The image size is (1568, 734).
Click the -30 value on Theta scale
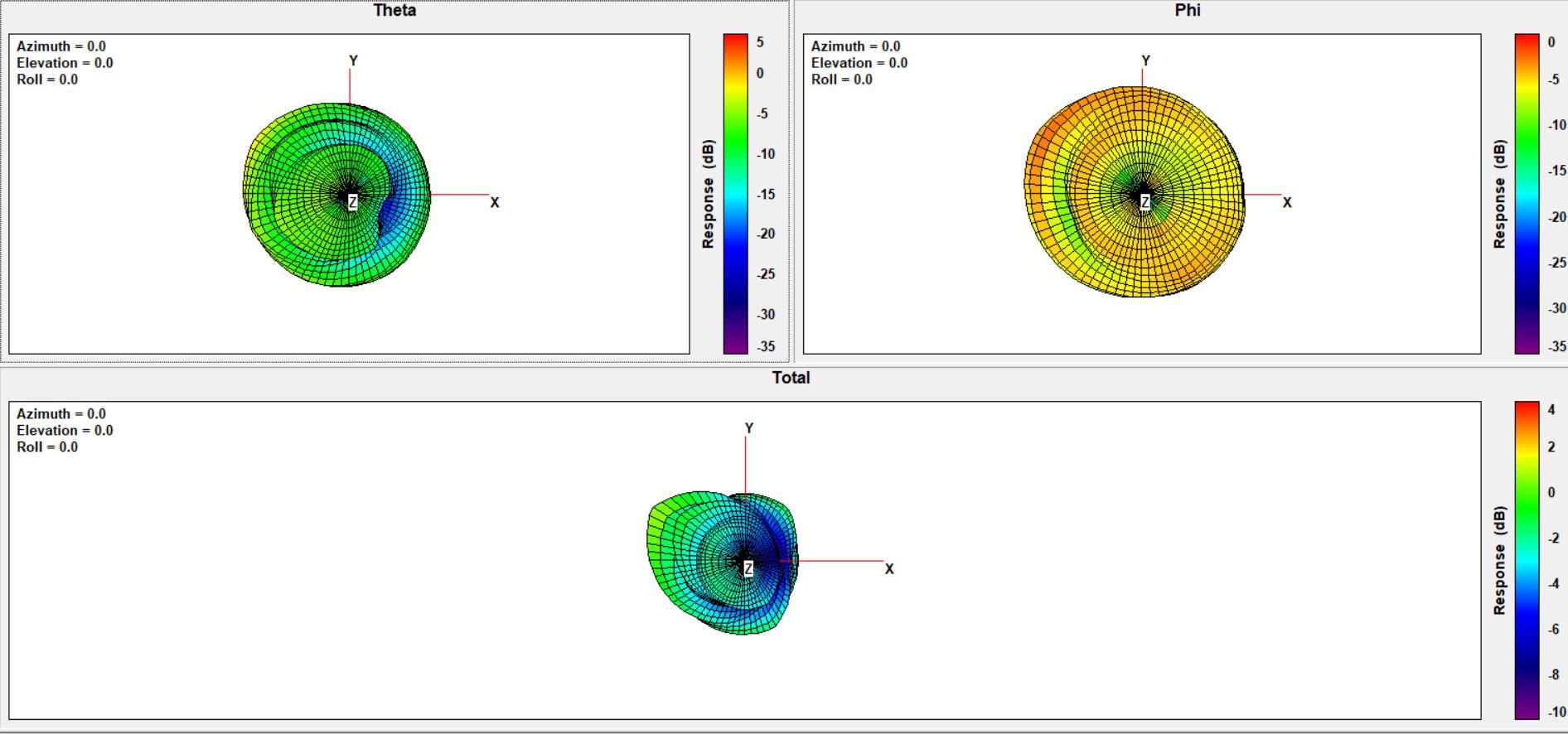[766, 315]
